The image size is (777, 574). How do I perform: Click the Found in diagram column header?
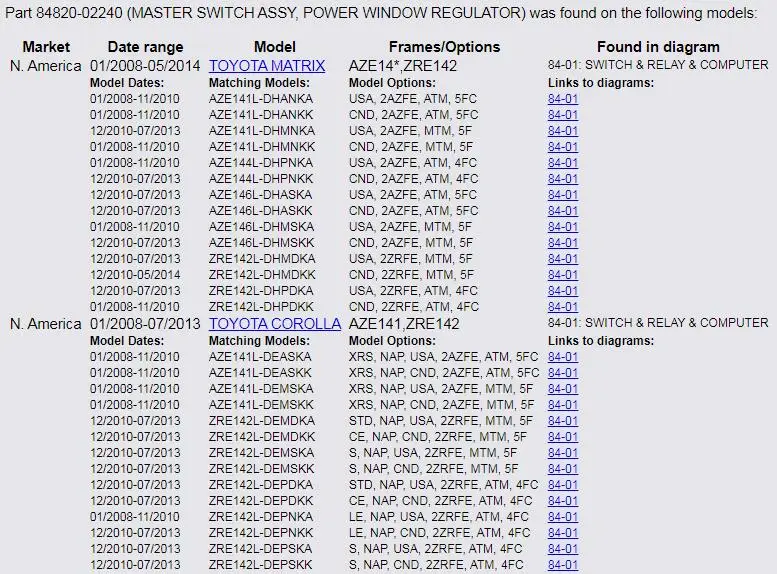[658, 47]
